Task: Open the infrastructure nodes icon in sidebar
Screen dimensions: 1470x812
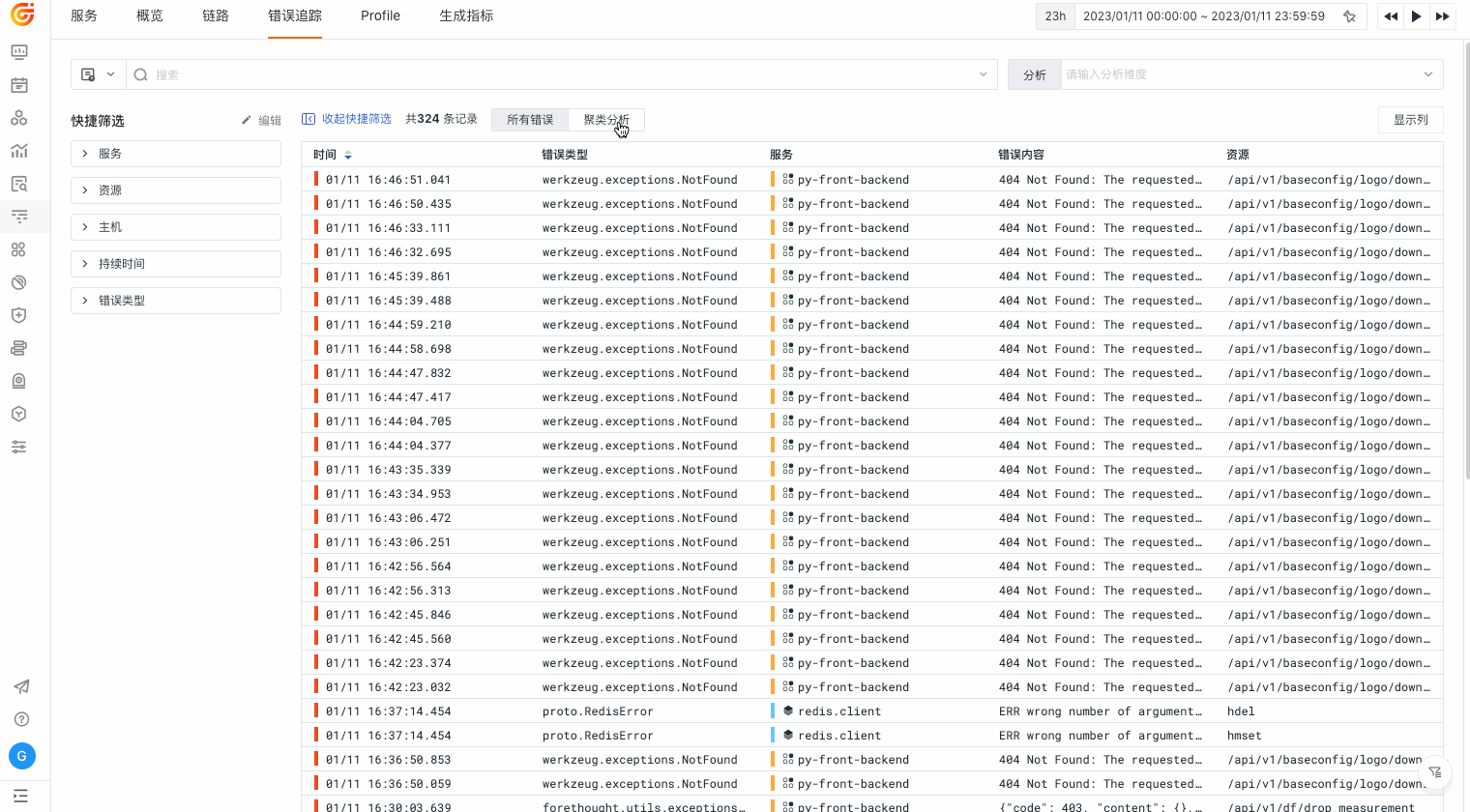Action: click(x=19, y=118)
